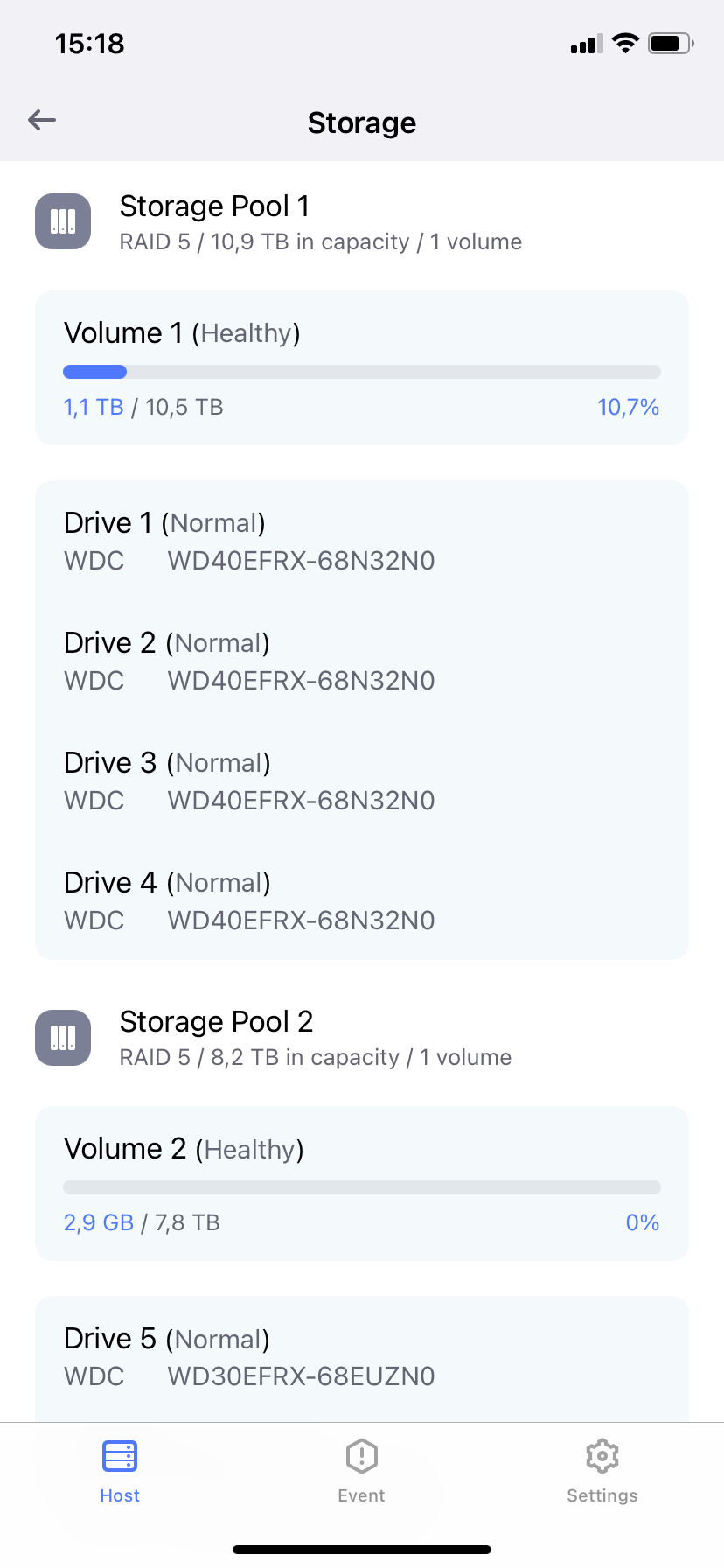This screenshot has height=1568, width=724.
Task: Select the Drive 2 entry
Action: pos(362,661)
